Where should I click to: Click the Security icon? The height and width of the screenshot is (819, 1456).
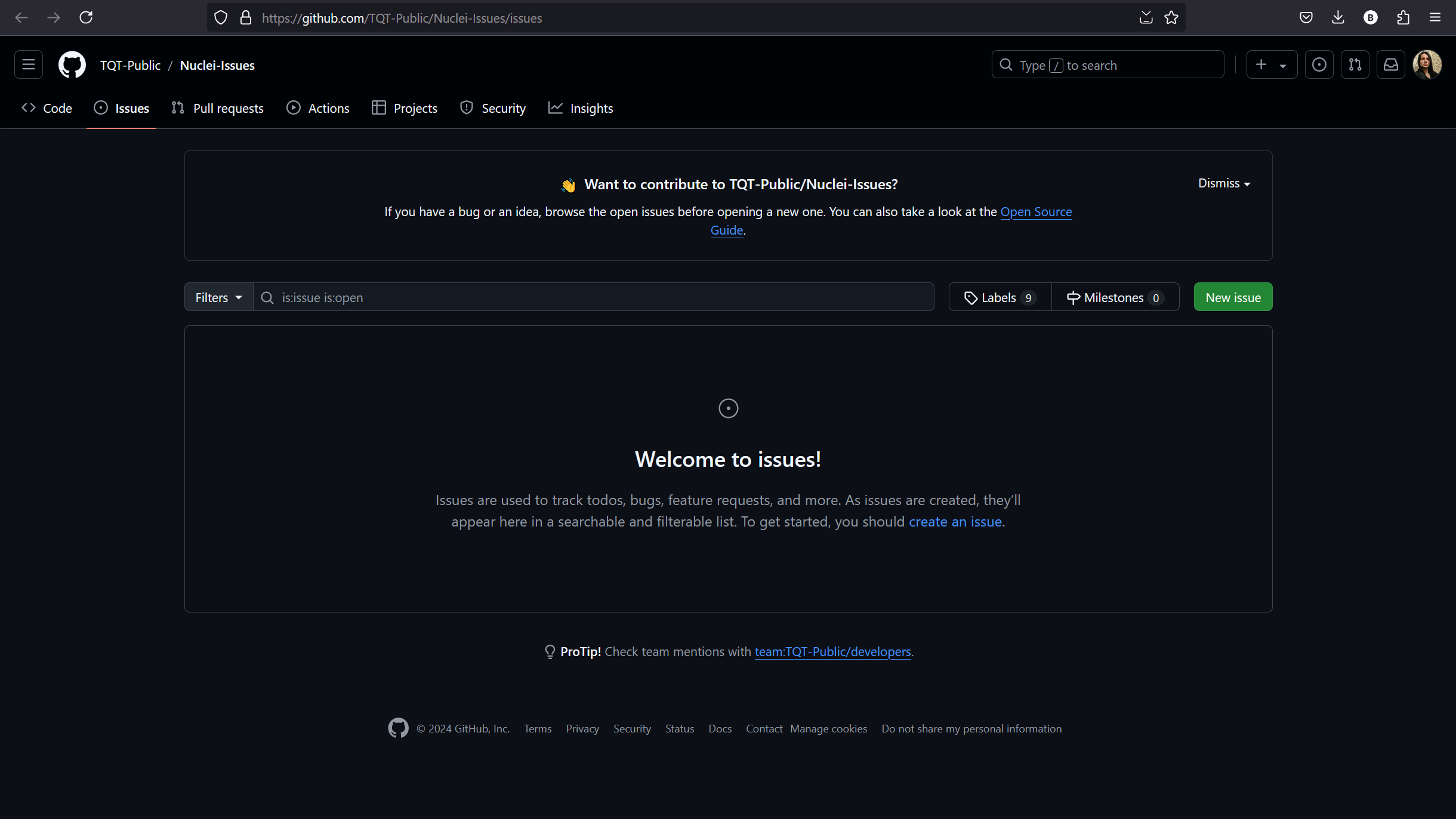pyautogui.click(x=467, y=107)
